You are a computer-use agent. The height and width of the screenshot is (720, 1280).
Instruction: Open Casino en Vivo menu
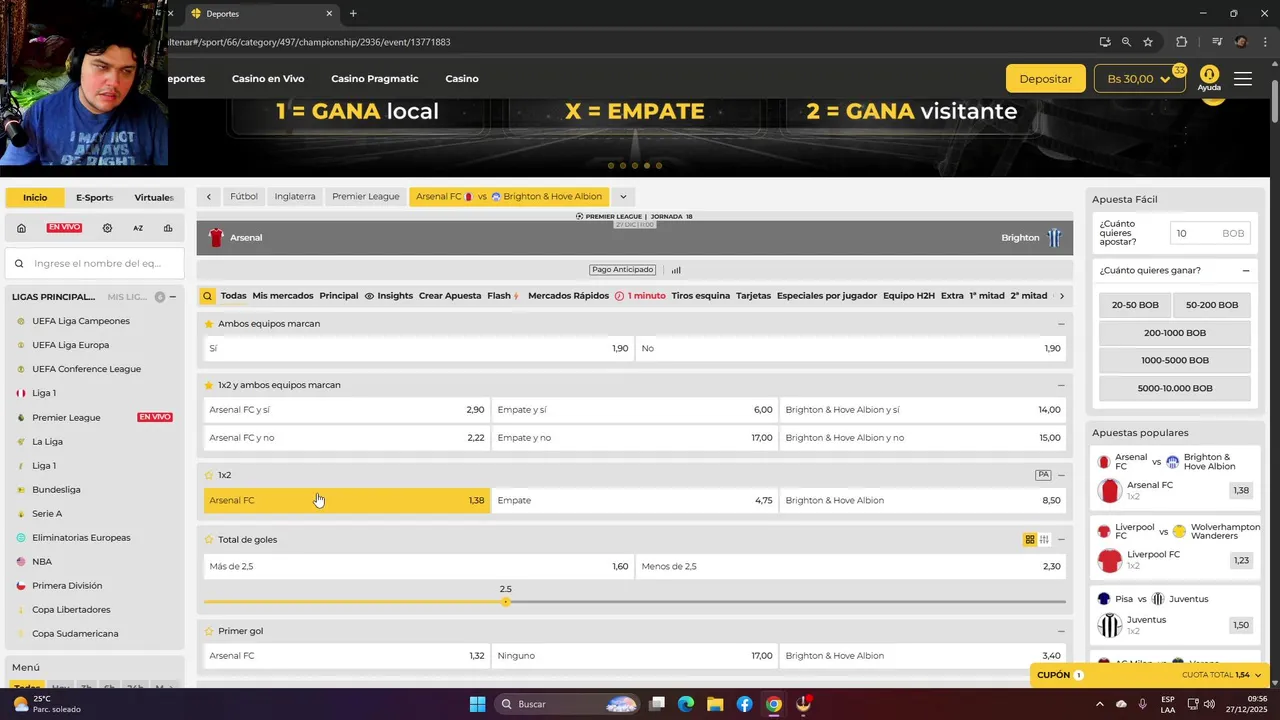pyautogui.click(x=268, y=79)
